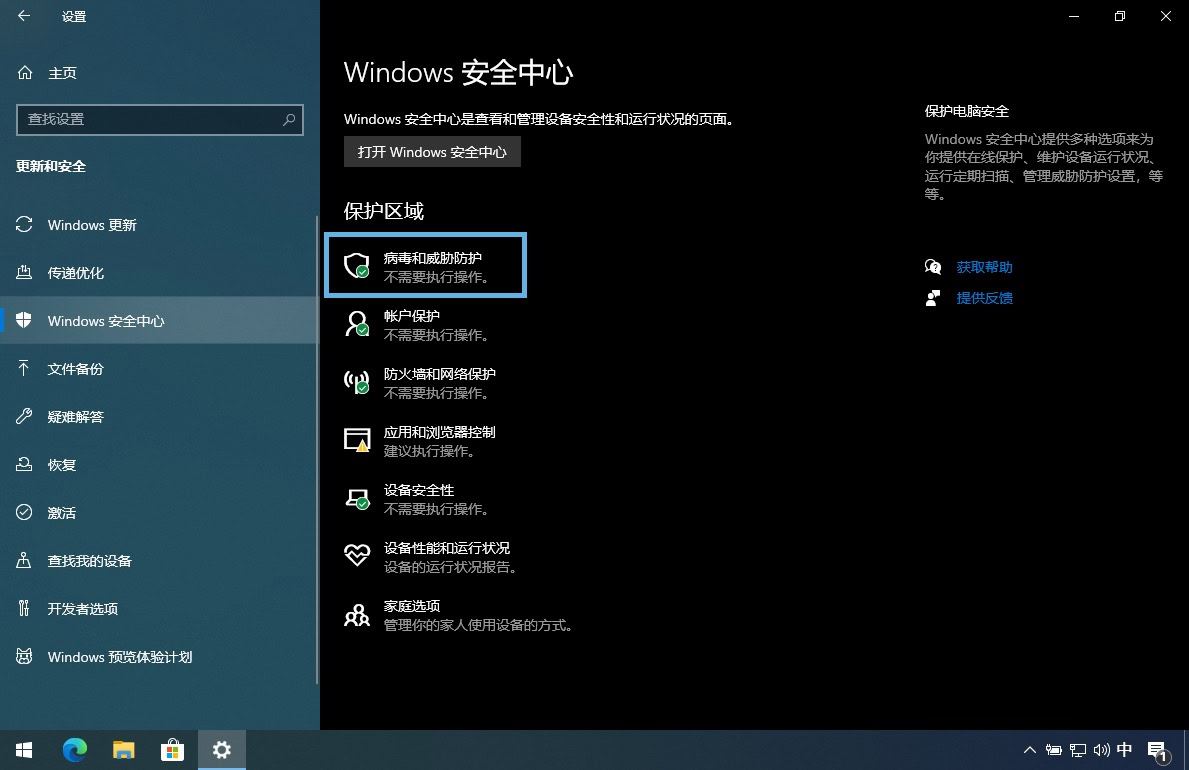Click the 防火墙和网络保护 antenna icon

[x=356, y=382]
